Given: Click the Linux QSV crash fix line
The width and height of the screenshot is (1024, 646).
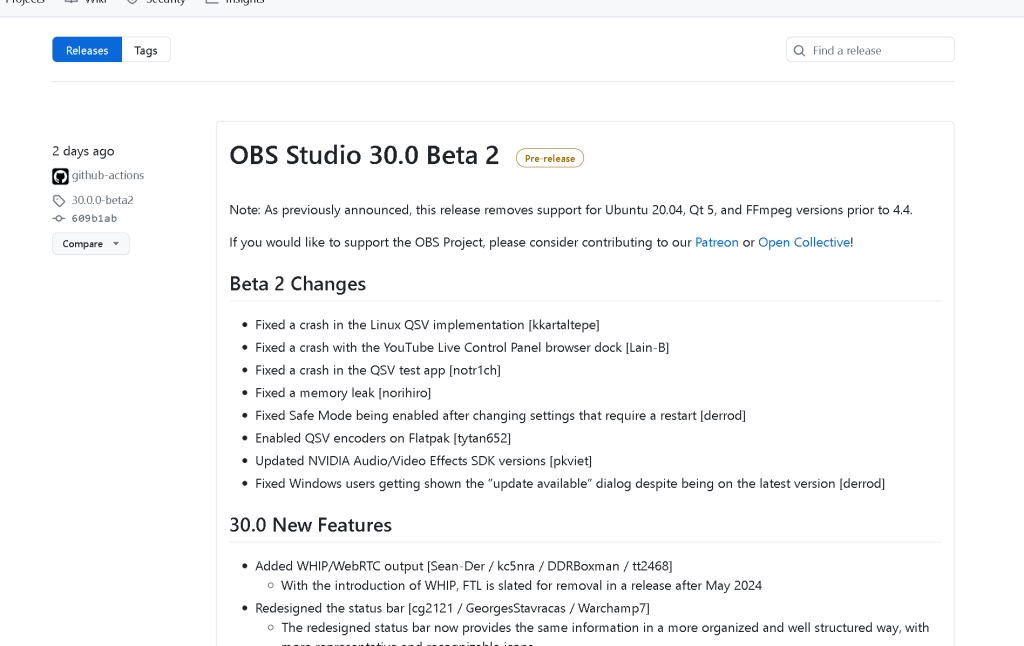Looking at the screenshot, I should pos(427,325).
